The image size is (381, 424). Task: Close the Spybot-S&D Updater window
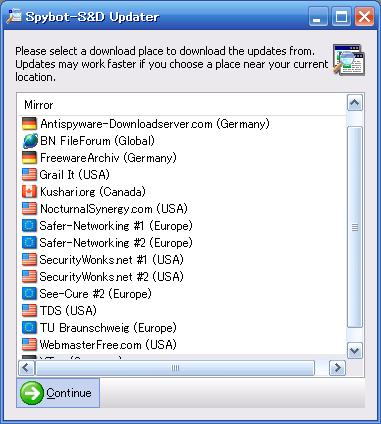pyautogui.click(x=364, y=17)
